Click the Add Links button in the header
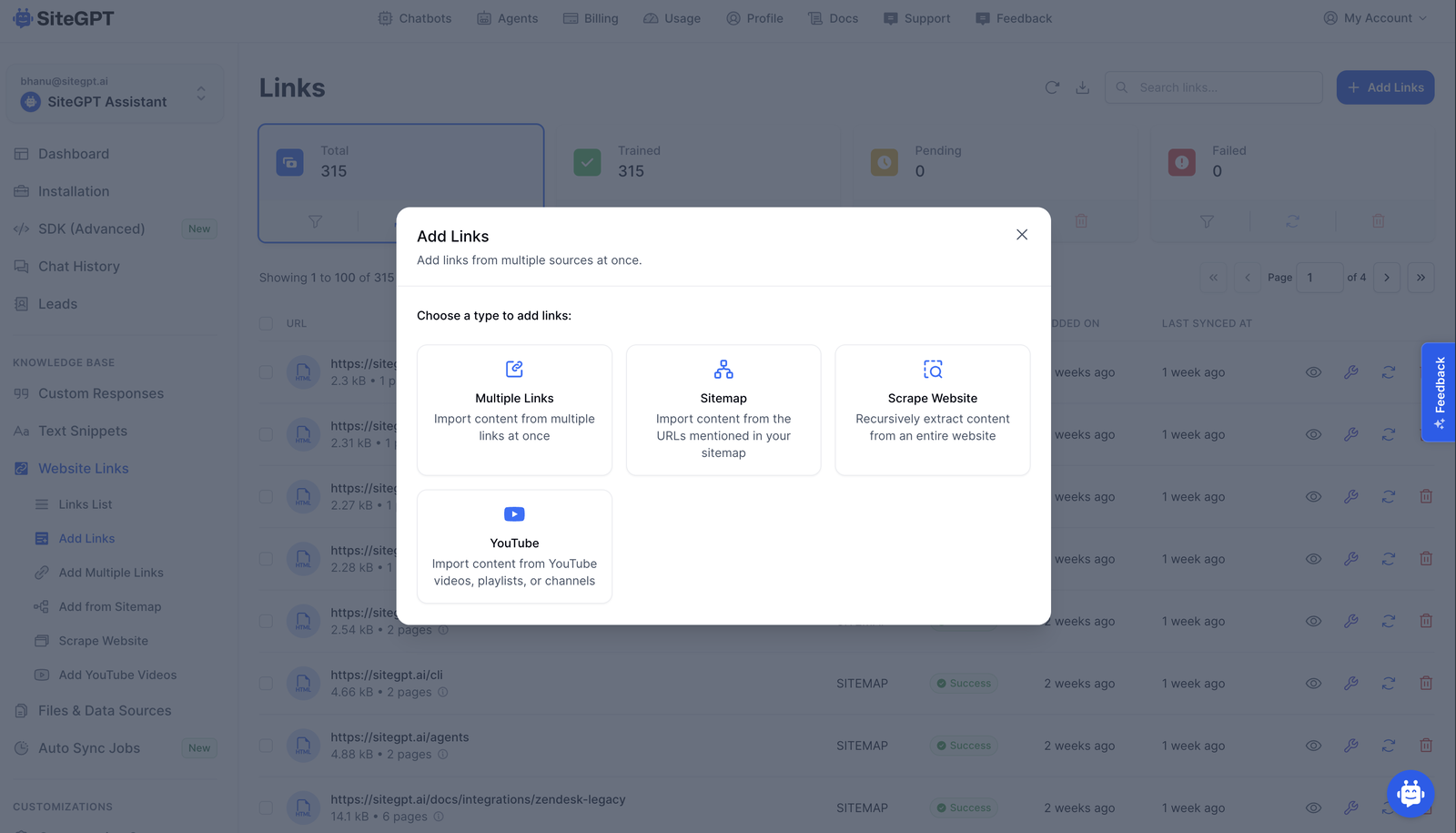Screen dimensions: 1456x833 [x=1385, y=87]
